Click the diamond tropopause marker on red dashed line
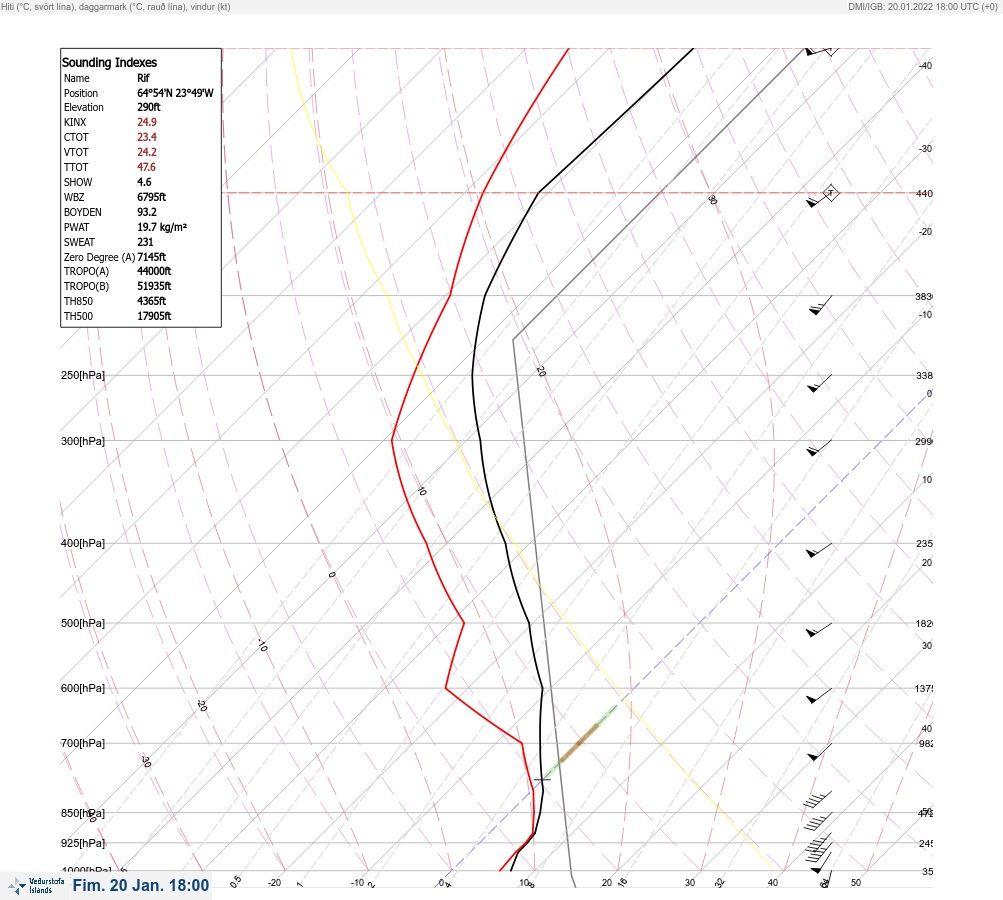The height and width of the screenshot is (900, 1003). tap(830, 193)
